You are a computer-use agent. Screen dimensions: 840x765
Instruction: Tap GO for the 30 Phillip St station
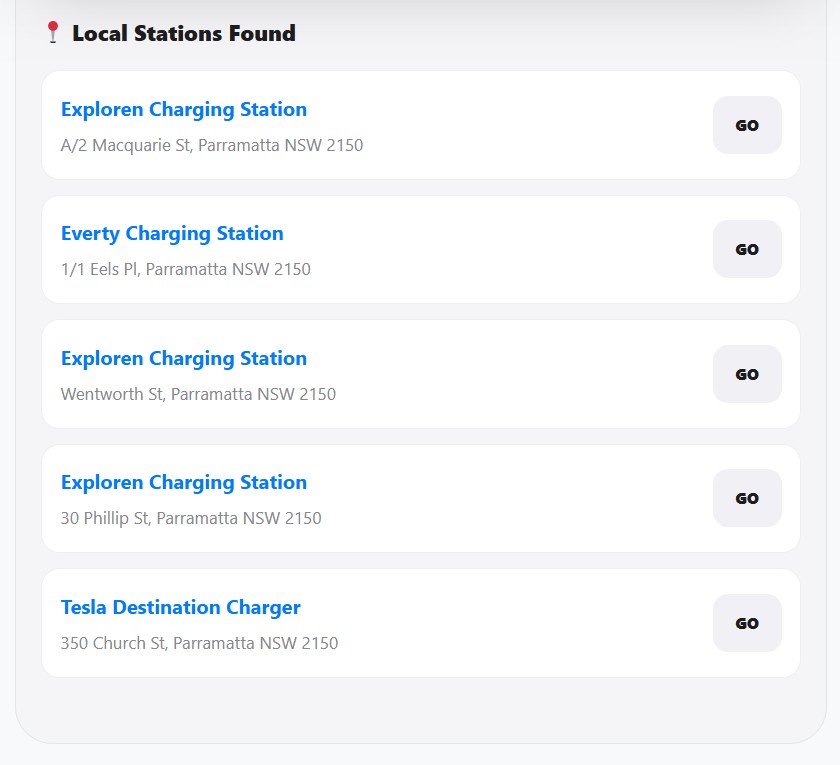(x=747, y=498)
